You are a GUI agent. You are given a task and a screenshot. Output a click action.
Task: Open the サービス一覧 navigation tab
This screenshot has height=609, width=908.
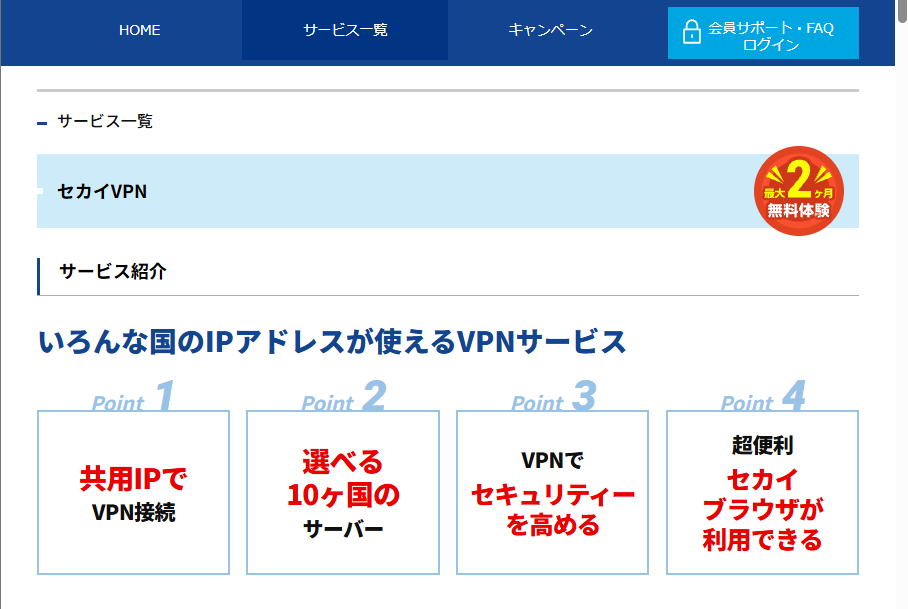click(x=345, y=30)
